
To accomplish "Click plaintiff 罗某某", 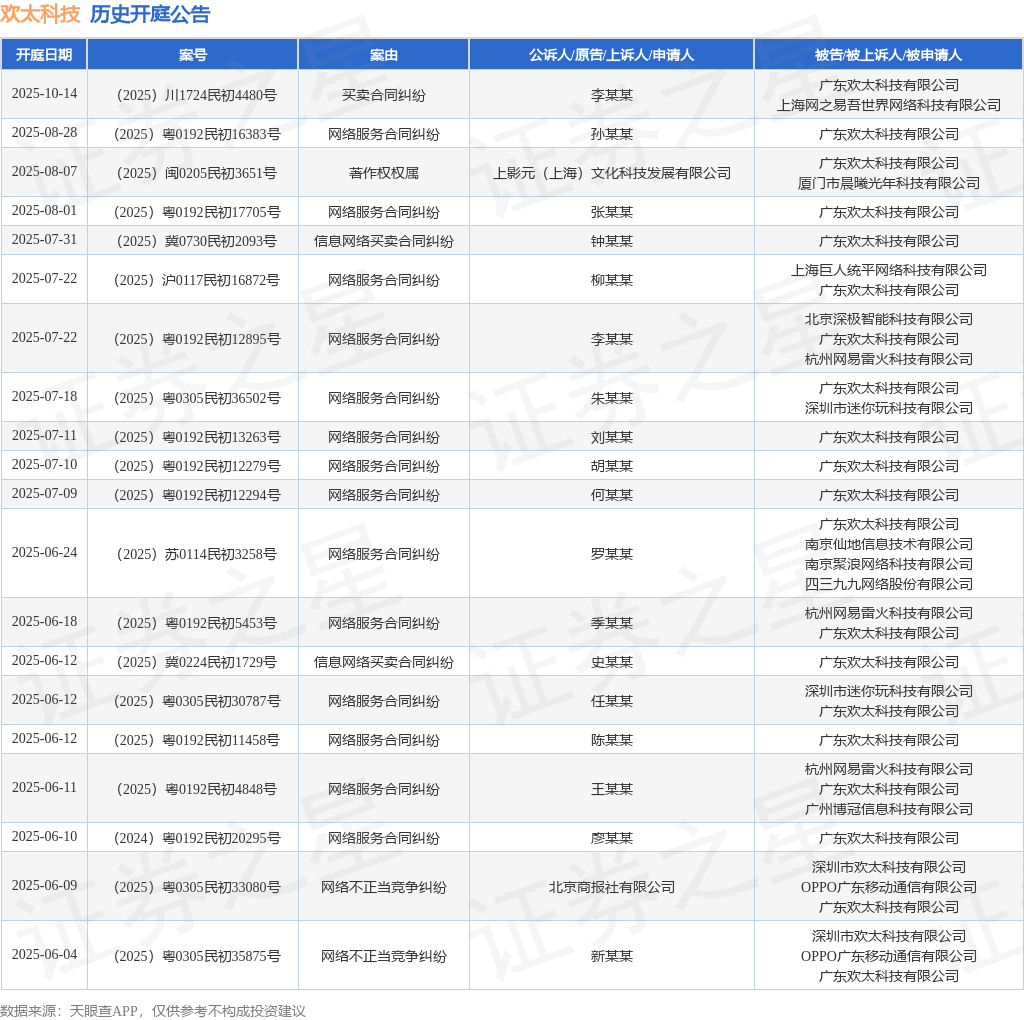I will [x=611, y=554].
